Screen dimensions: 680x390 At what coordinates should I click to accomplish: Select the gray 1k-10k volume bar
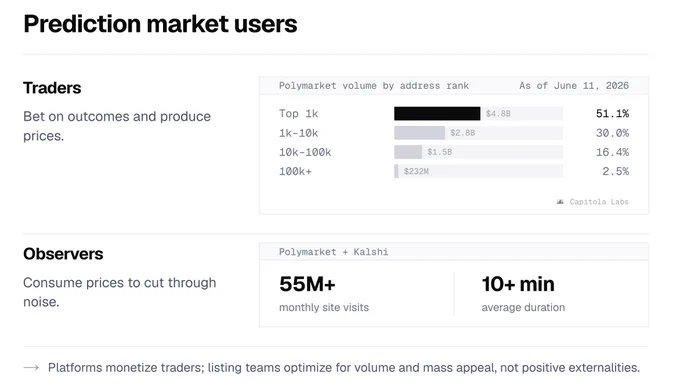pyautogui.click(x=419, y=133)
